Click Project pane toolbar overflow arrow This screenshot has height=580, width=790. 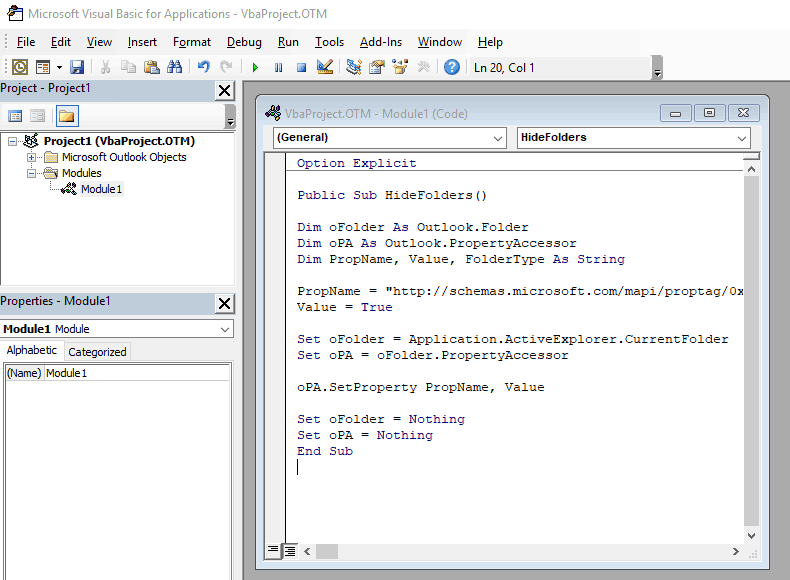[230, 116]
